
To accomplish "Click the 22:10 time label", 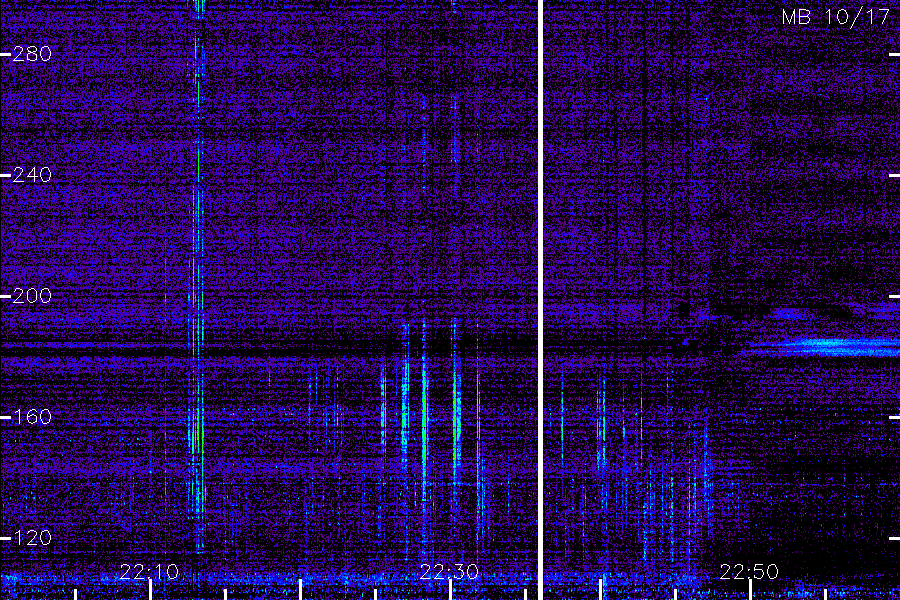I will [x=149, y=572].
